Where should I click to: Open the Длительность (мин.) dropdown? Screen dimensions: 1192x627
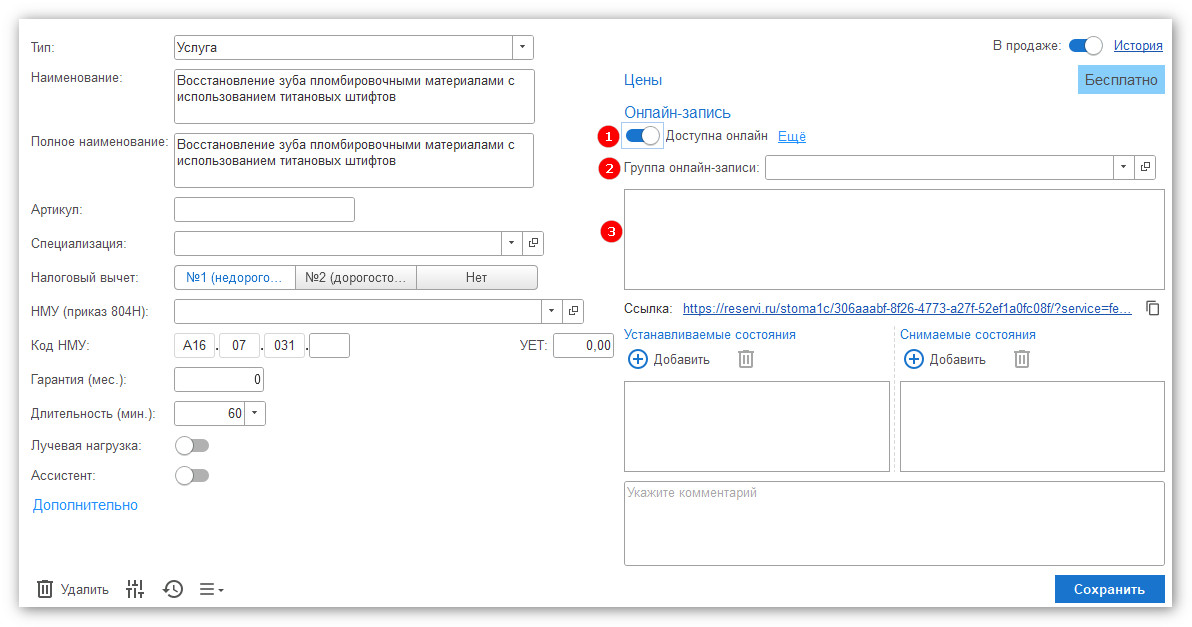pyautogui.click(x=255, y=413)
